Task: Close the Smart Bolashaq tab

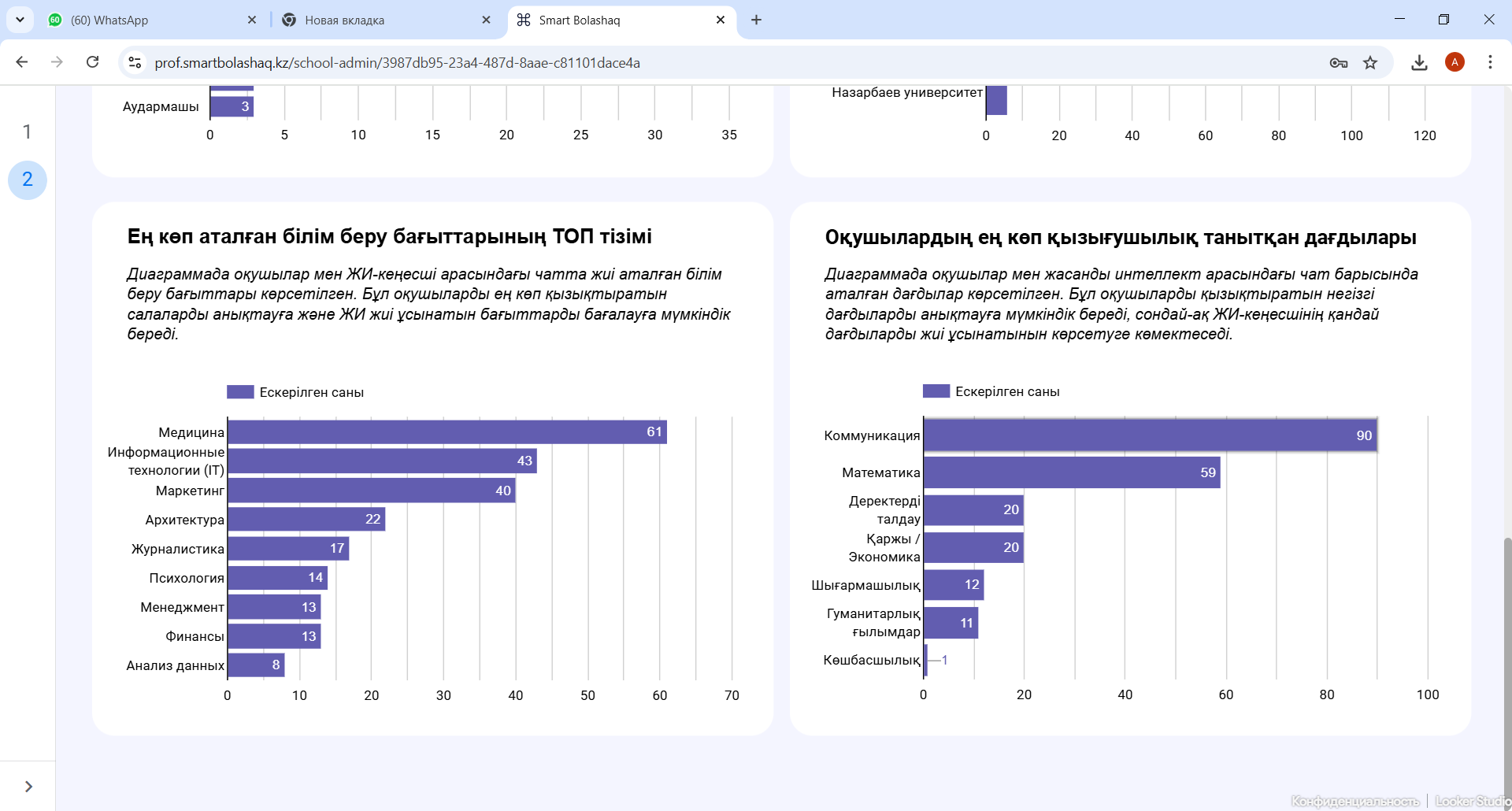Action: pos(720,20)
